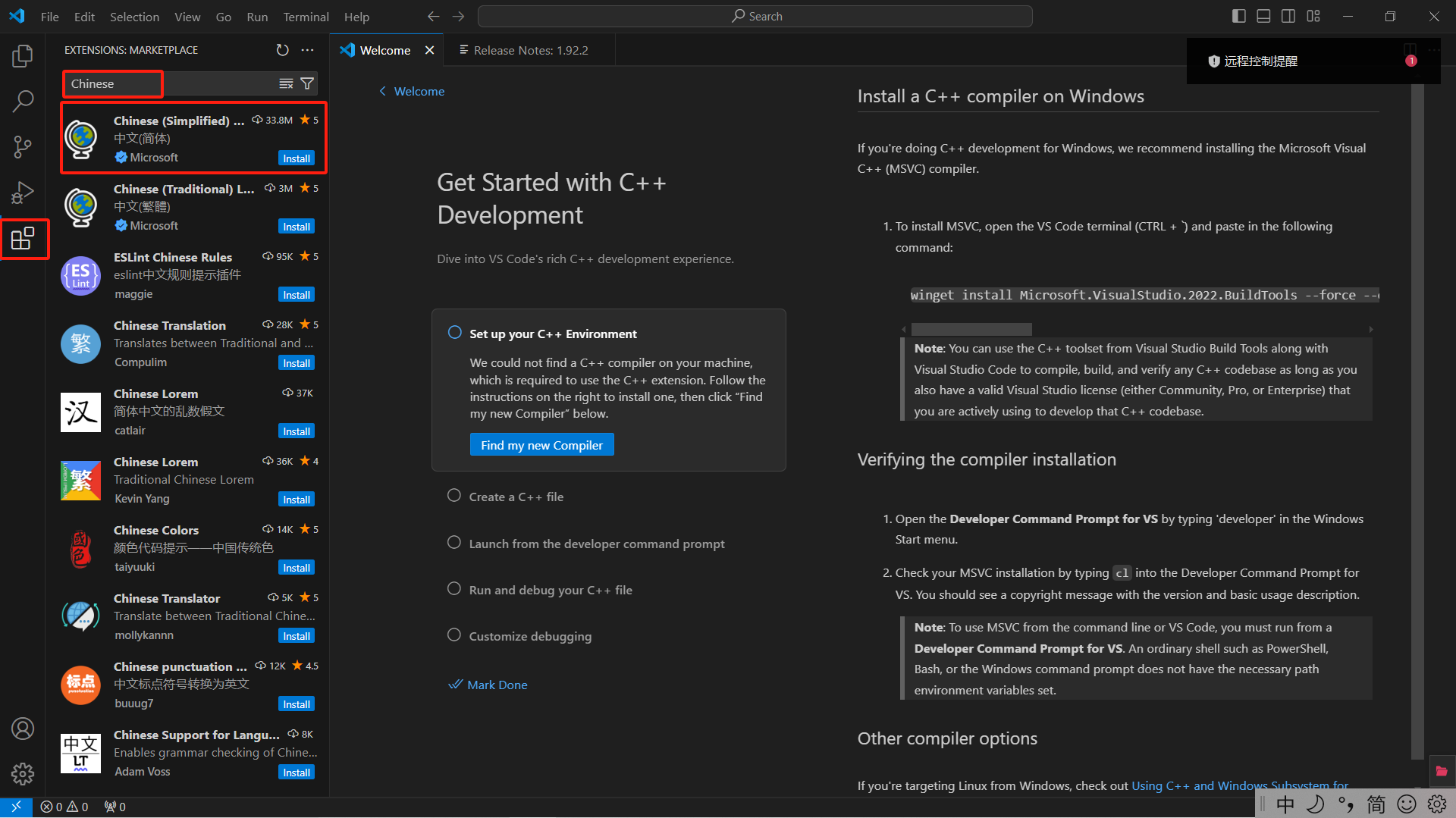Open the Edit menu
The height and width of the screenshot is (818, 1456).
(x=84, y=17)
